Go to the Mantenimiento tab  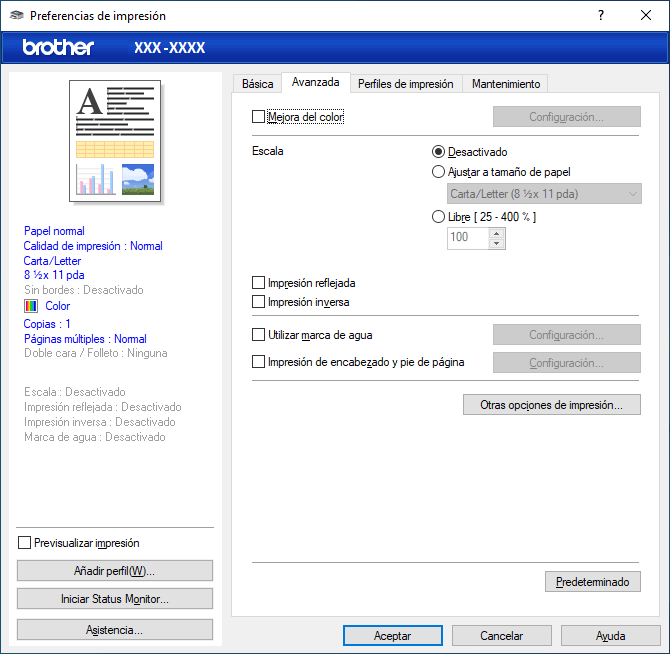505,84
